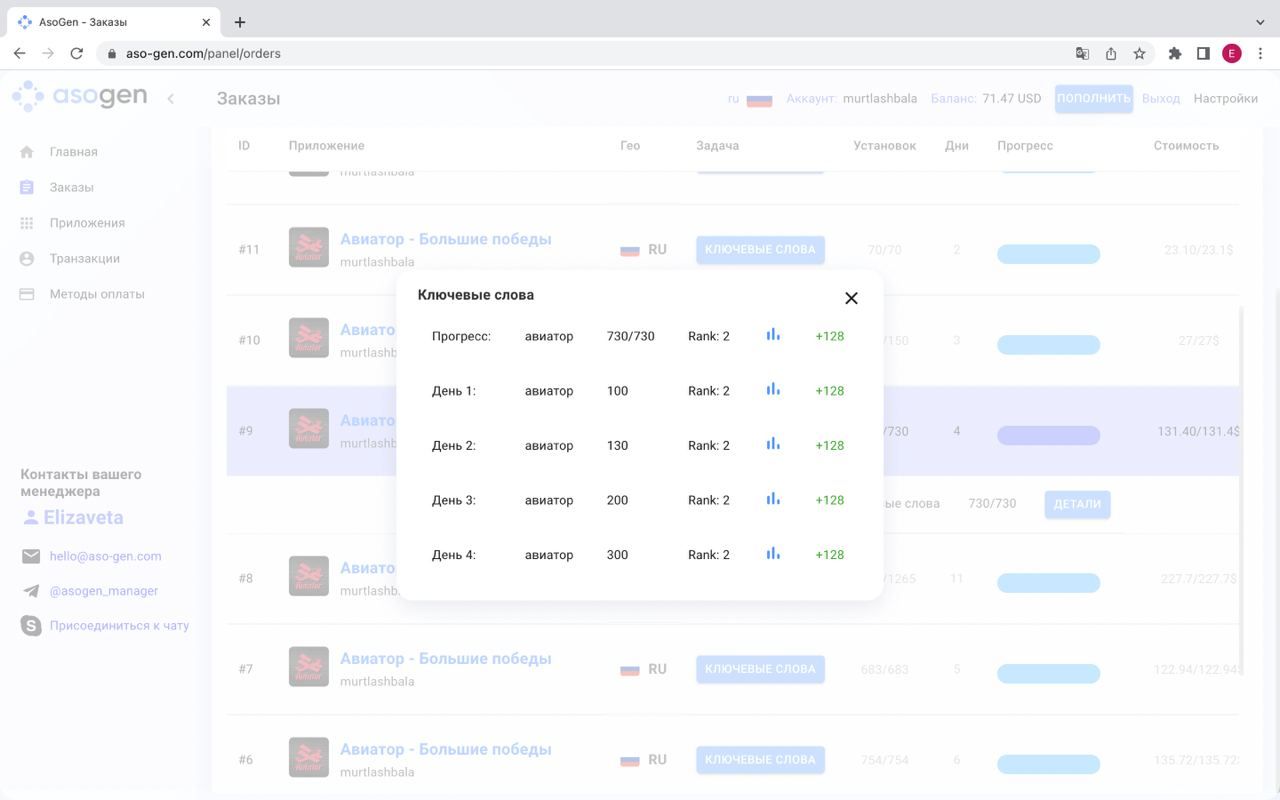Click the asogen logo
This screenshot has width=1280, height=800.
[79, 97]
